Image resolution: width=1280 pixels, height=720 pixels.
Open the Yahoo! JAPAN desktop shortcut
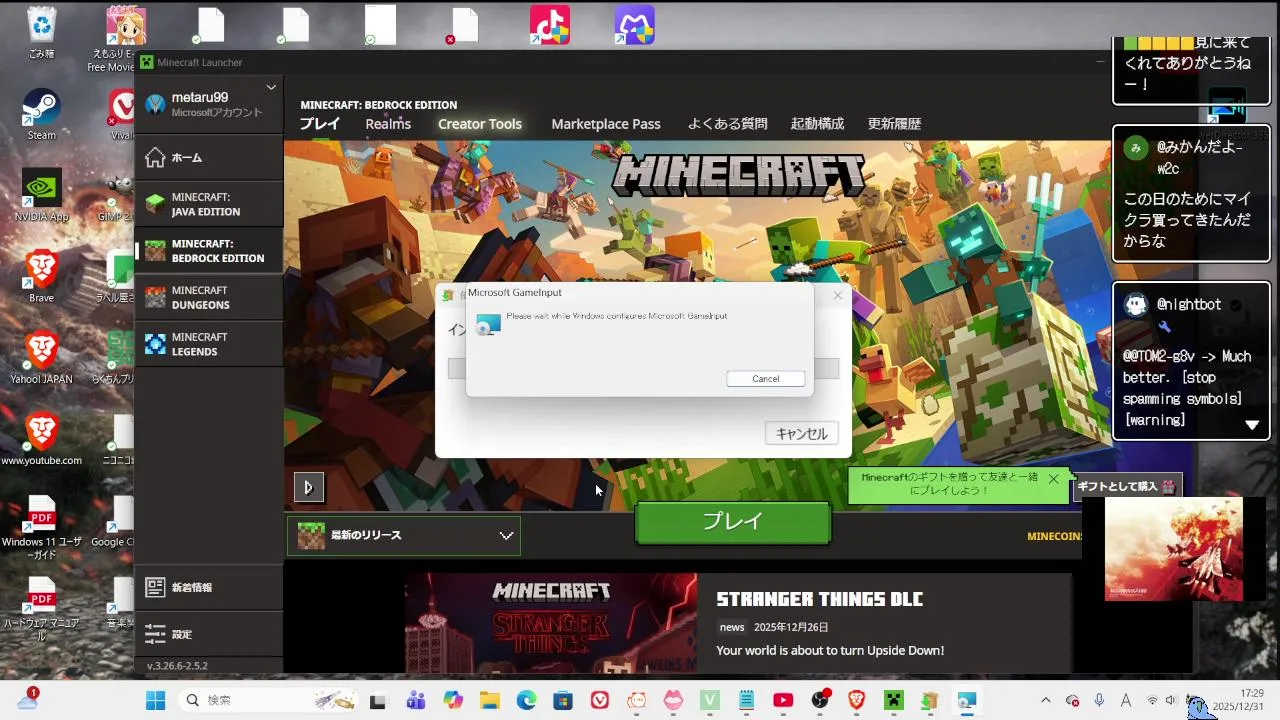pos(42,358)
